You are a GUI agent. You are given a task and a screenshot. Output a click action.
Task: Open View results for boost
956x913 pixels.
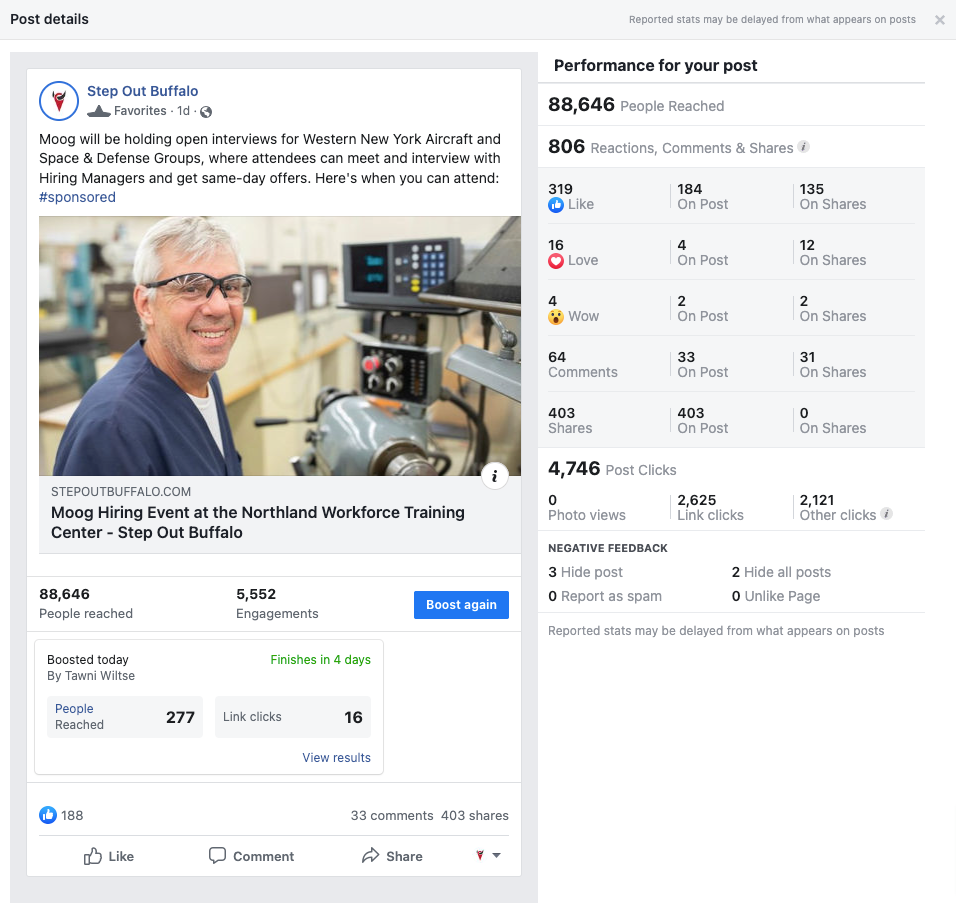337,757
